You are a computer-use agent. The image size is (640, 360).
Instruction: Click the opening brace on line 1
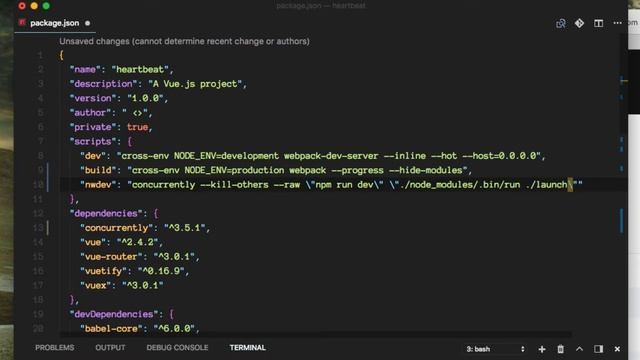click(x=61, y=55)
